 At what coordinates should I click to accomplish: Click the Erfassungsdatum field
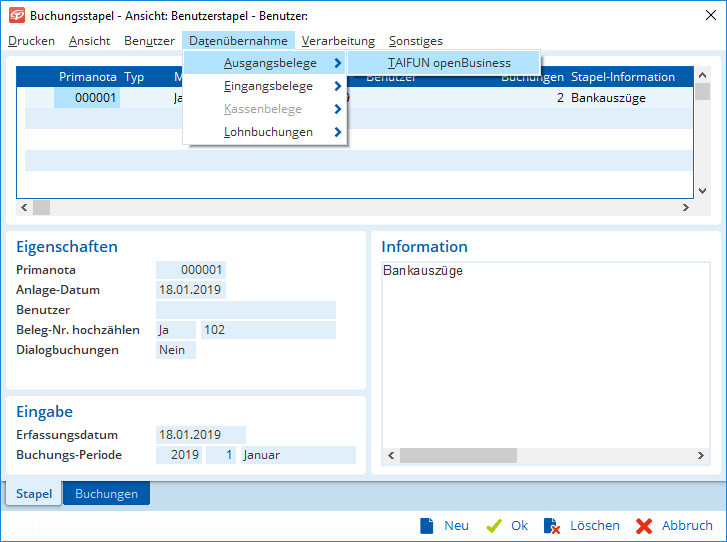pos(201,435)
